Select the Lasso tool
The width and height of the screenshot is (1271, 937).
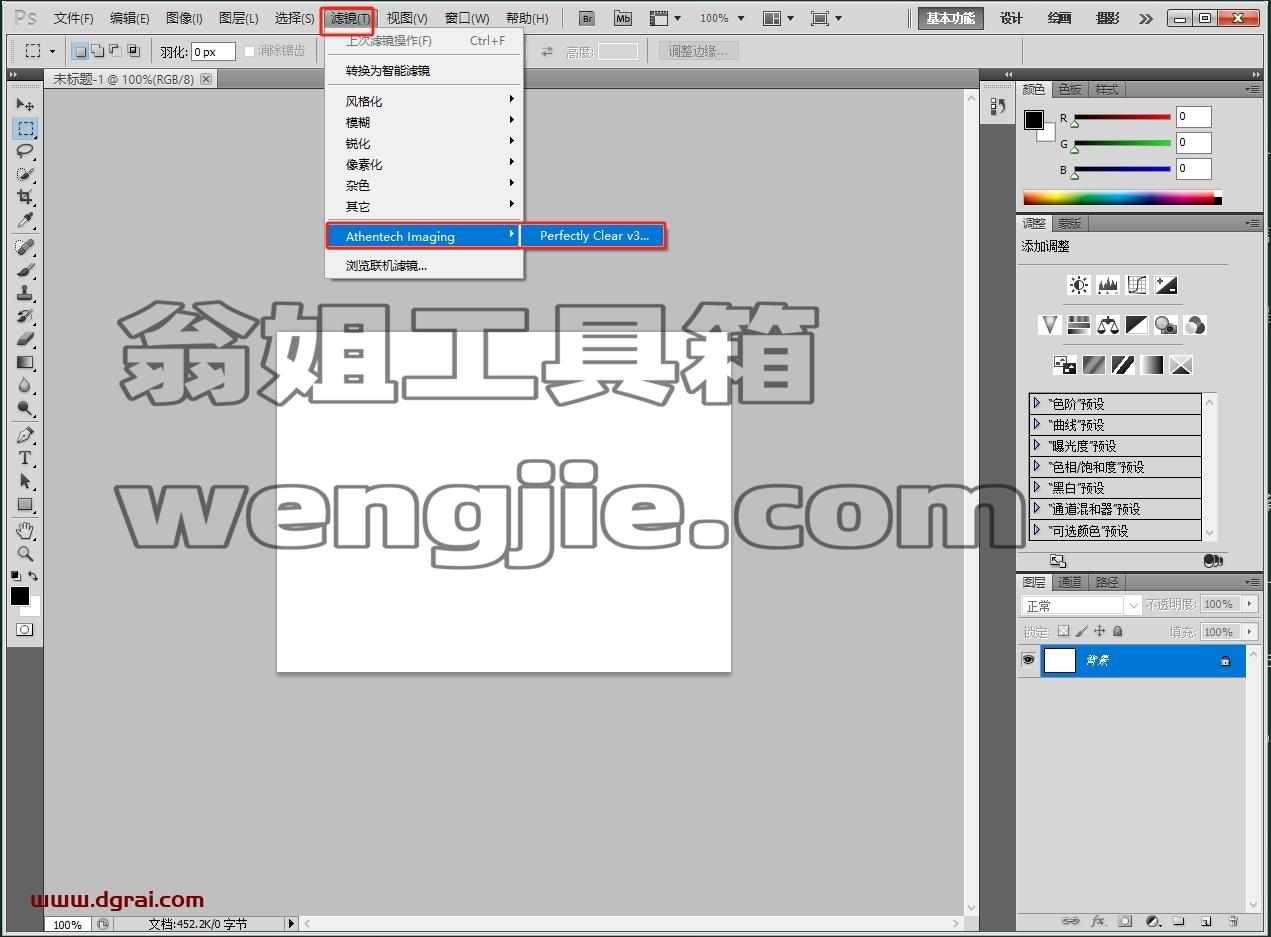click(x=25, y=151)
